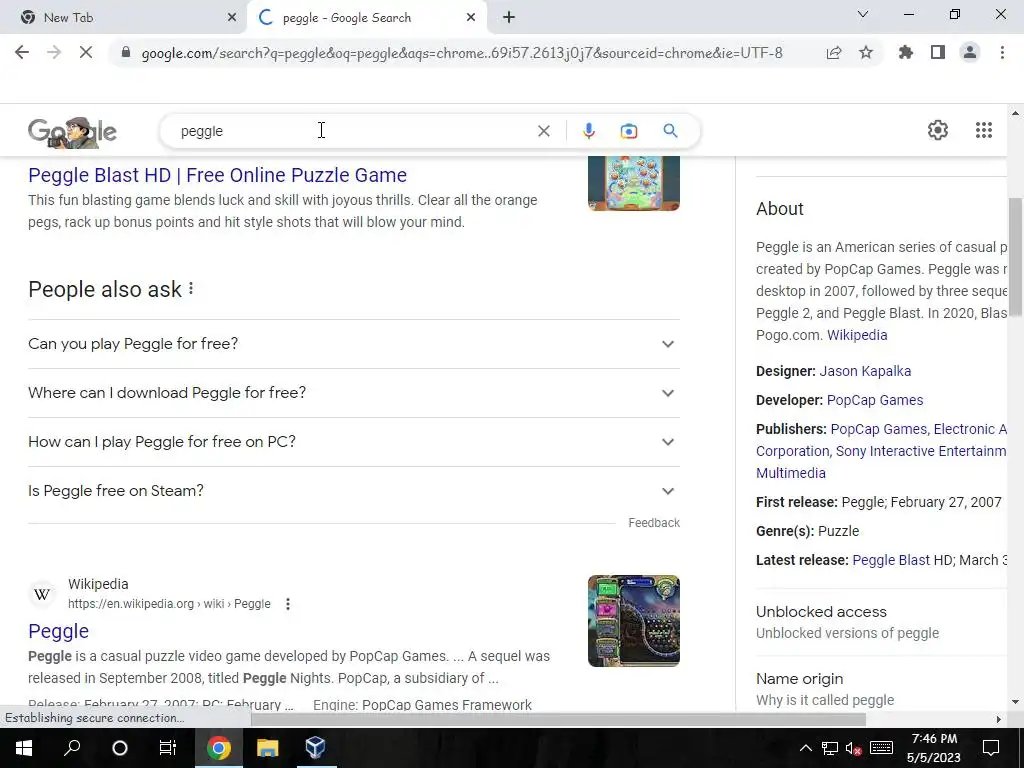
Task: Search by voice microphone icon
Action: point(588,131)
